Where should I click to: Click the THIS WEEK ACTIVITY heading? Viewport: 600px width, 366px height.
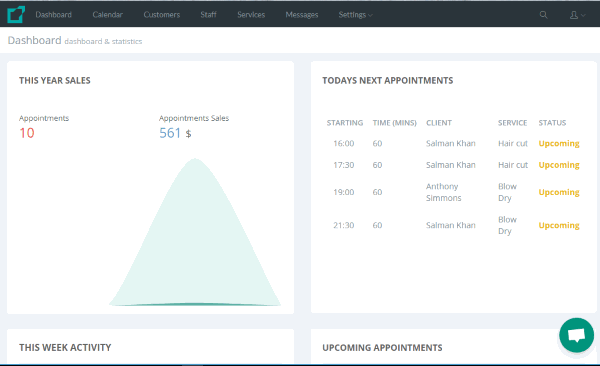(x=65, y=348)
